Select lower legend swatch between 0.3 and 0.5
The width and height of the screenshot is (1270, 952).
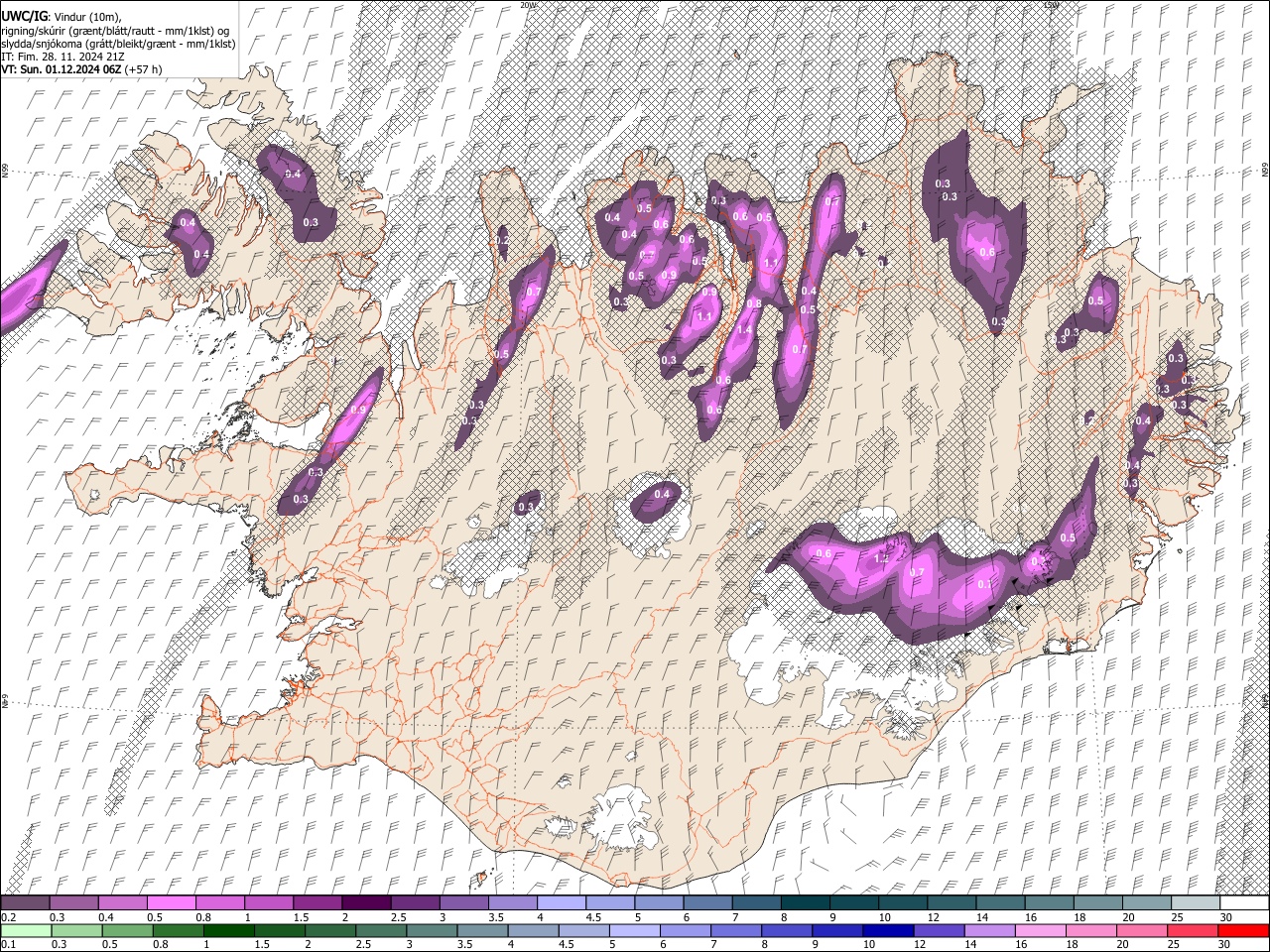(76, 930)
